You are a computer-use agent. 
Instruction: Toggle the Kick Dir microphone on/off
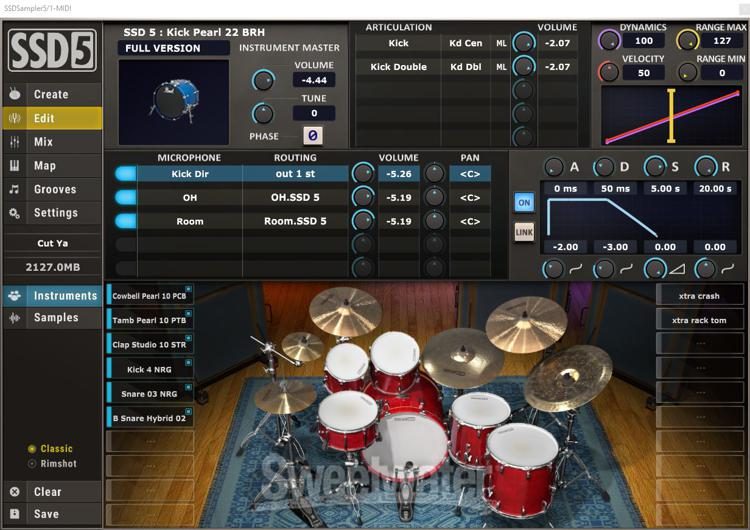tap(126, 174)
